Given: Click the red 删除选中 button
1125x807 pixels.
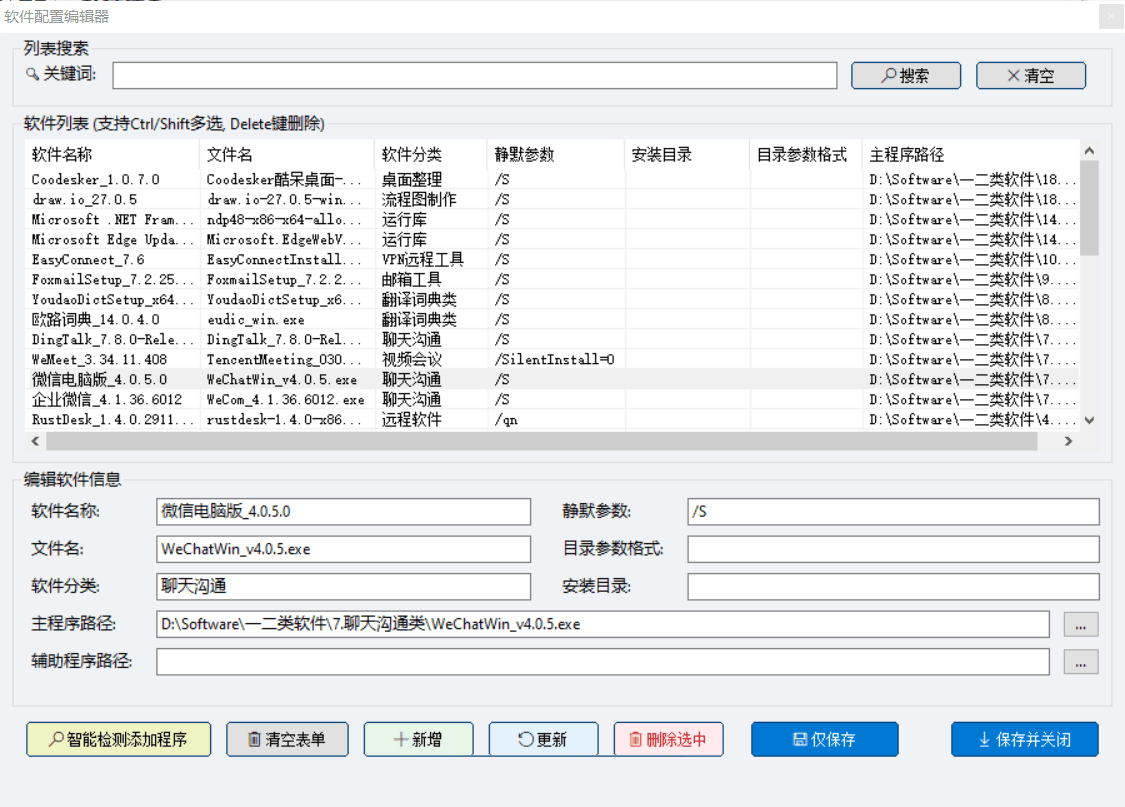Looking at the screenshot, I should pos(668,739).
